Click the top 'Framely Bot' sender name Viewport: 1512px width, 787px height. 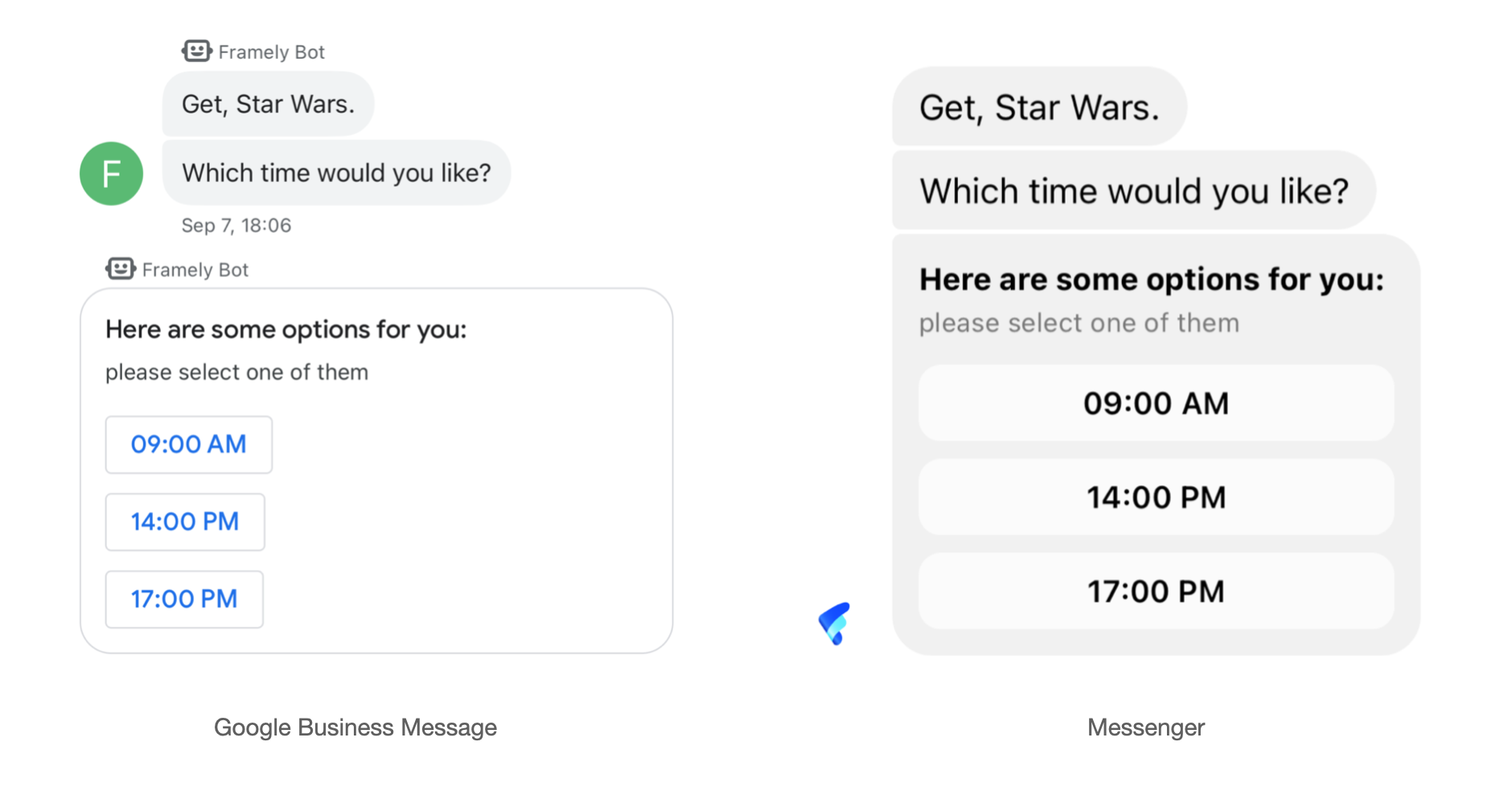pos(271,52)
